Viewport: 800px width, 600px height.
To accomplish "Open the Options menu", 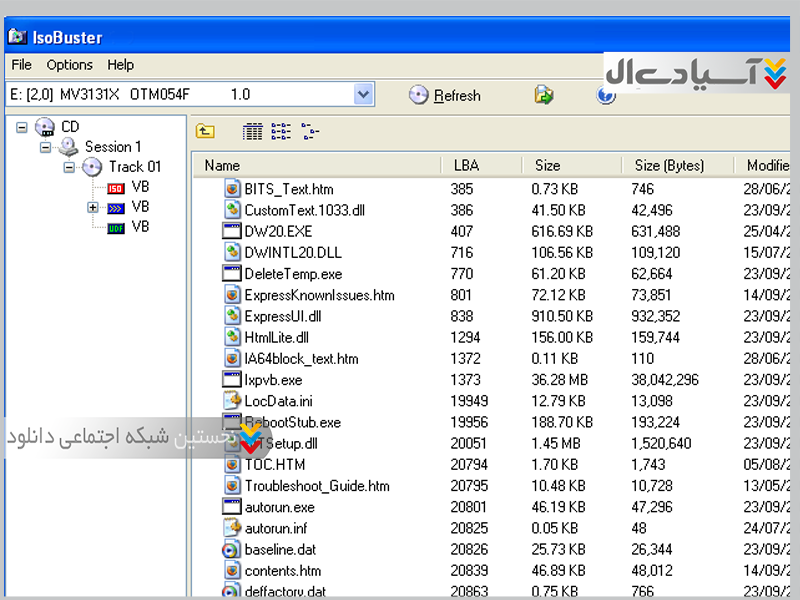I will pos(69,65).
